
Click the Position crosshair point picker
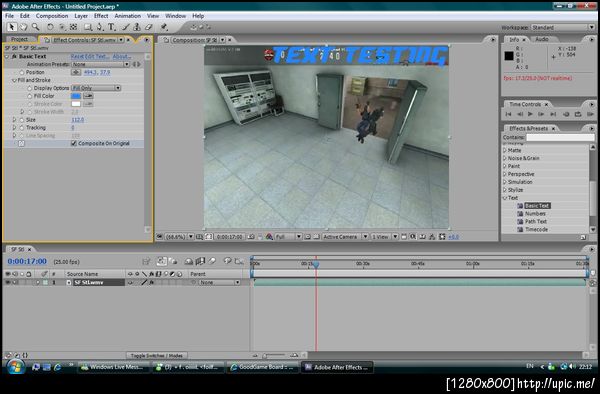pos(76,72)
